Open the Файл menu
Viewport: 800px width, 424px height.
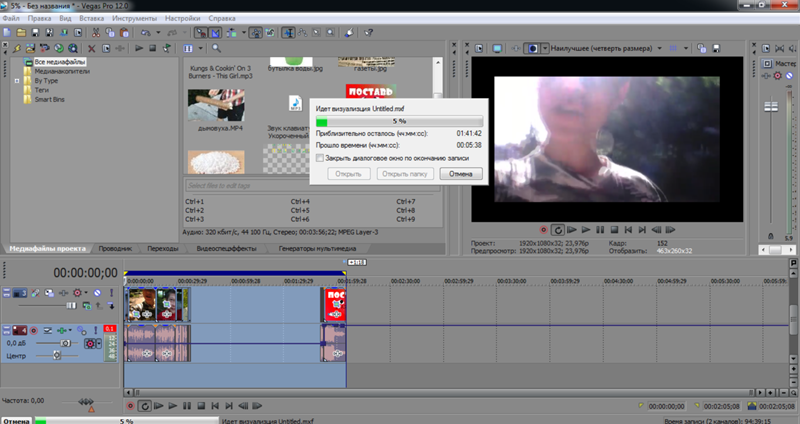11,18
